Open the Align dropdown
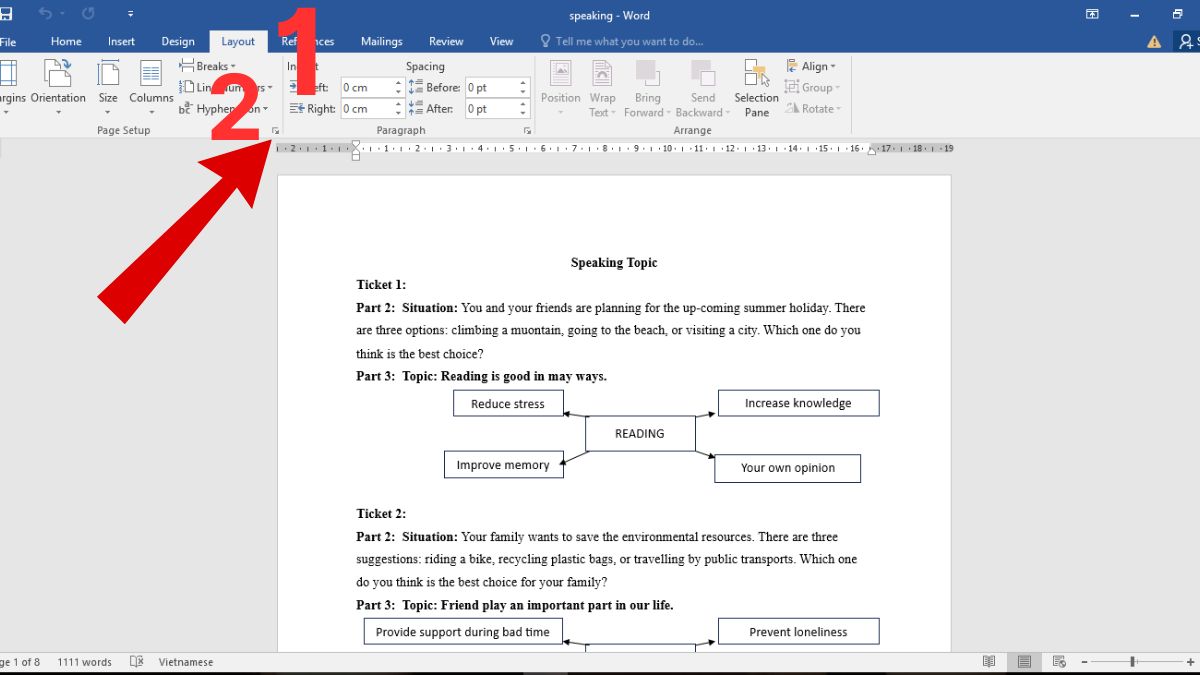The width and height of the screenshot is (1200, 675). tap(811, 66)
